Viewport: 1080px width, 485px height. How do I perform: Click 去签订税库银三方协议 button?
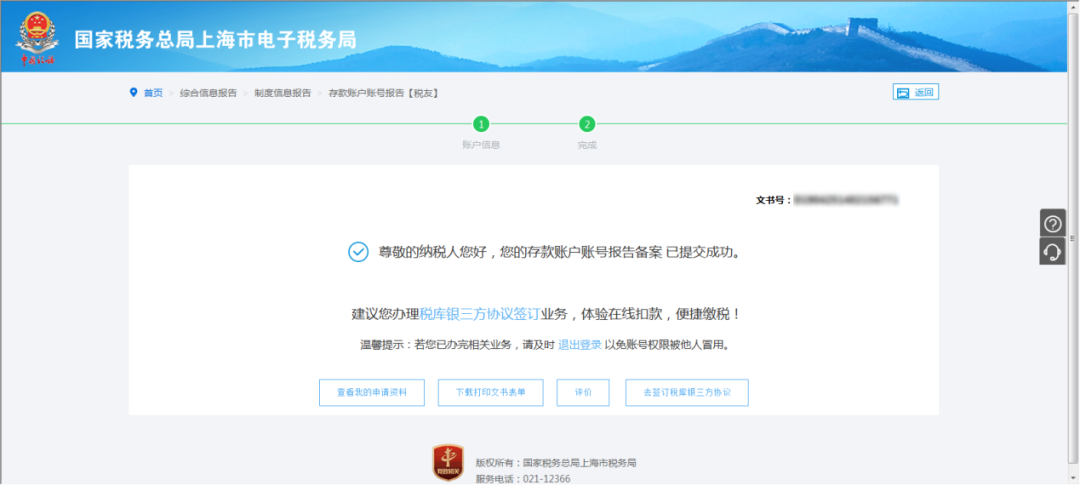pyautogui.click(x=687, y=393)
